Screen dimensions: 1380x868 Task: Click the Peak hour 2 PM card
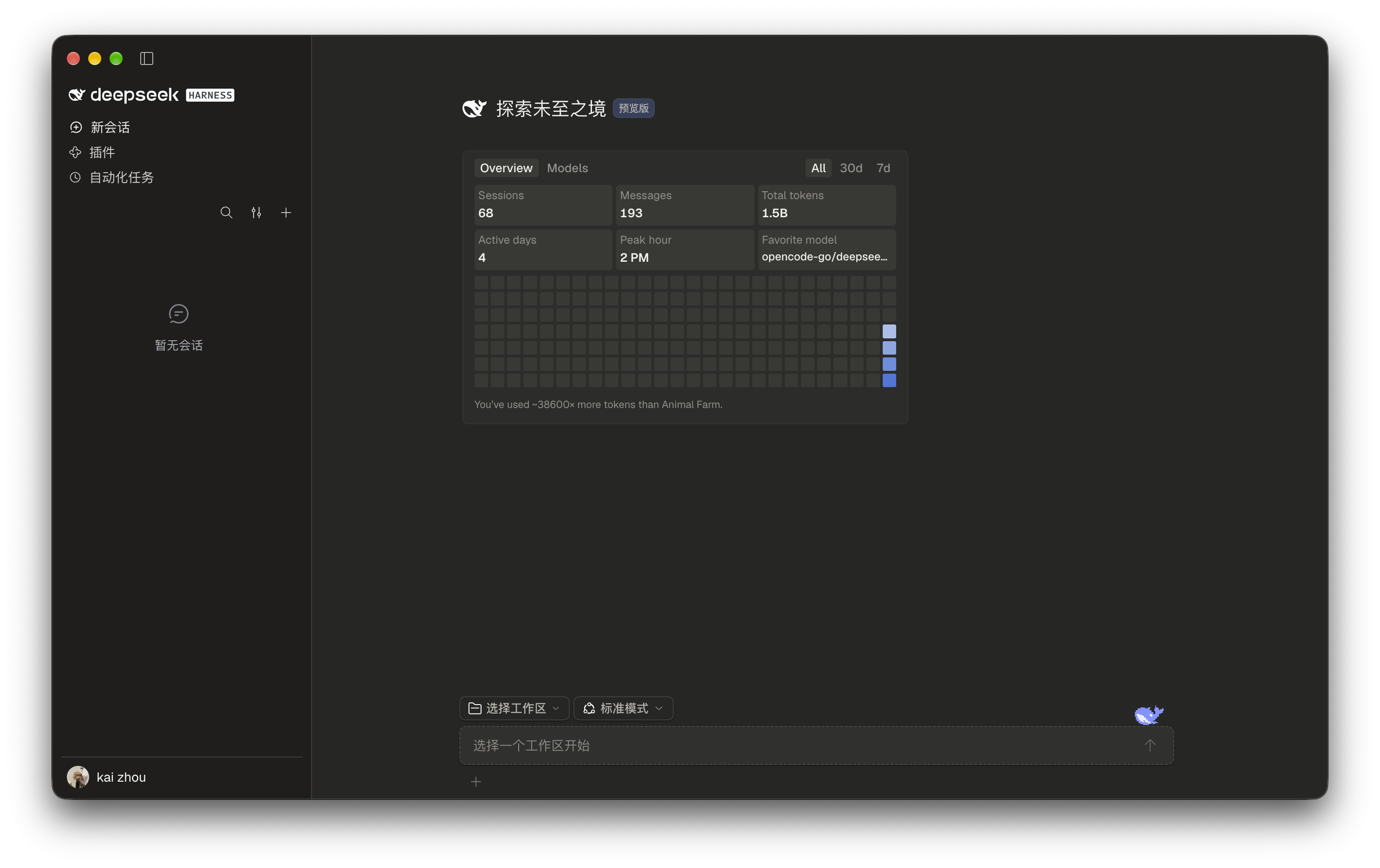click(x=685, y=249)
